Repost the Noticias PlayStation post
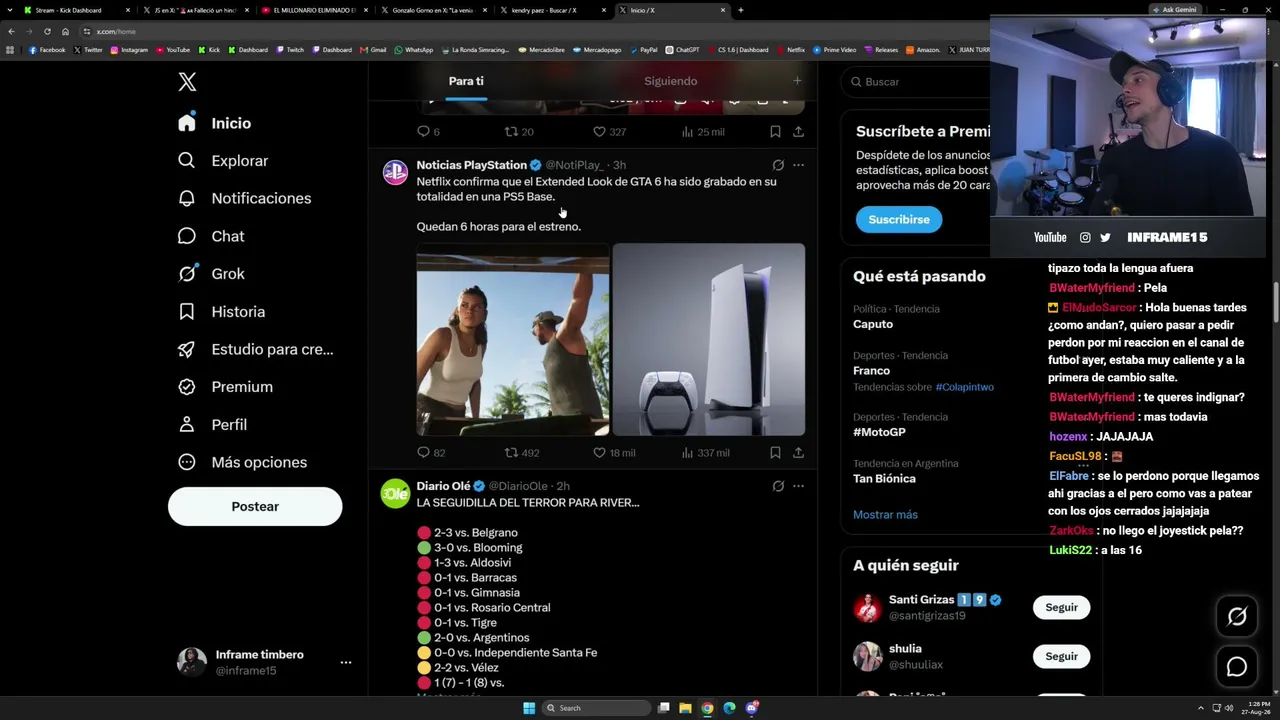The width and height of the screenshot is (1280, 720). (511, 453)
